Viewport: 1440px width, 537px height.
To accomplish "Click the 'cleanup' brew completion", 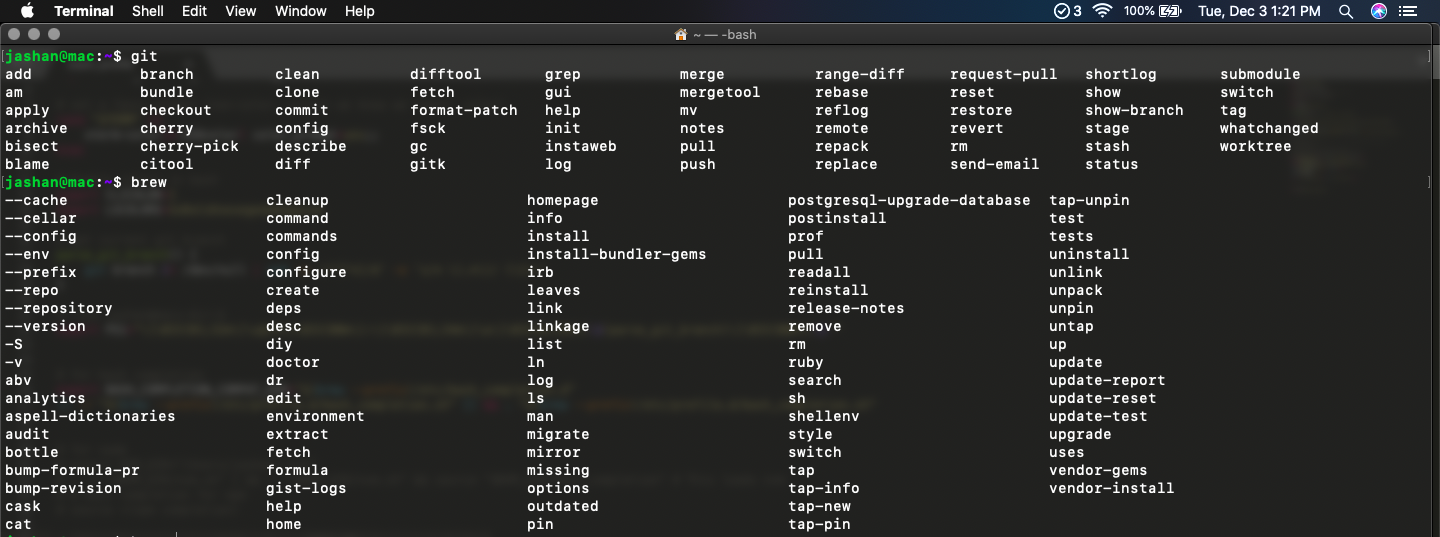I will click(x=297, y=200).
